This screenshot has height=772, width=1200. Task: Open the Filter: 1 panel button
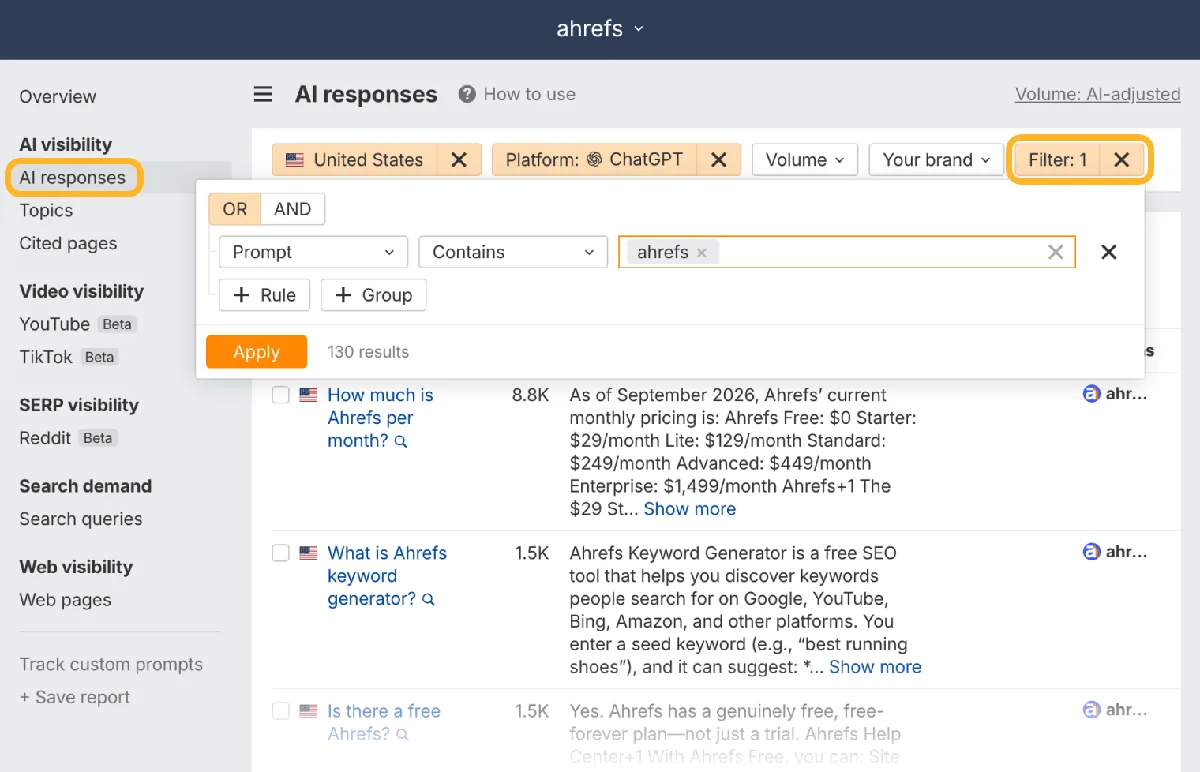pyautogui.click(x=1058, y=160)
